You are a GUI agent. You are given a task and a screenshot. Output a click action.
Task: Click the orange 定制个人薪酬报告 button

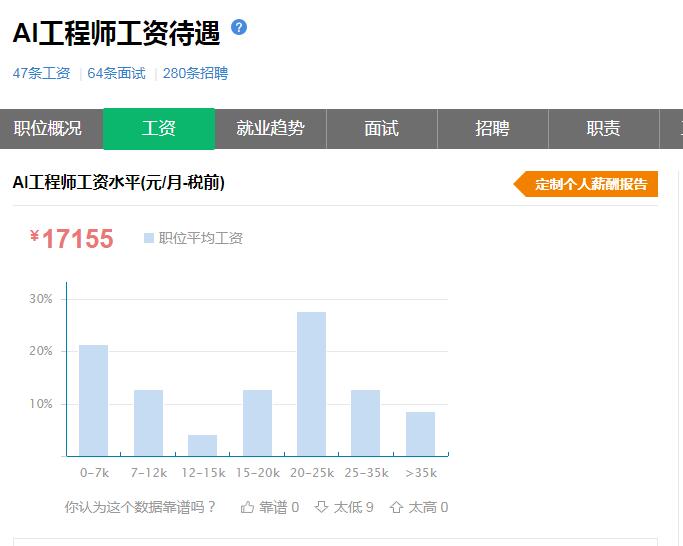coord(585,184)
